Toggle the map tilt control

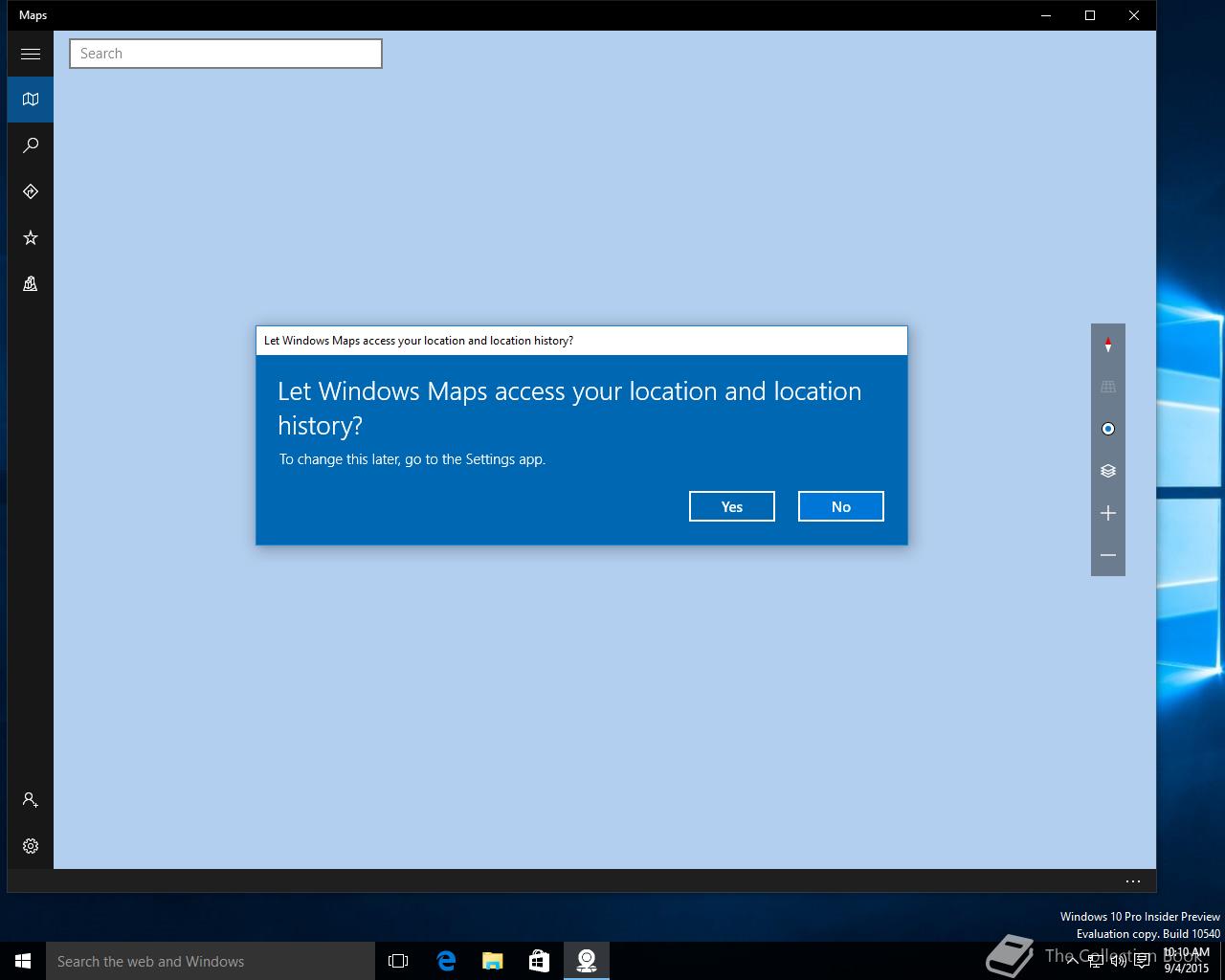[x=1108, y=387]
